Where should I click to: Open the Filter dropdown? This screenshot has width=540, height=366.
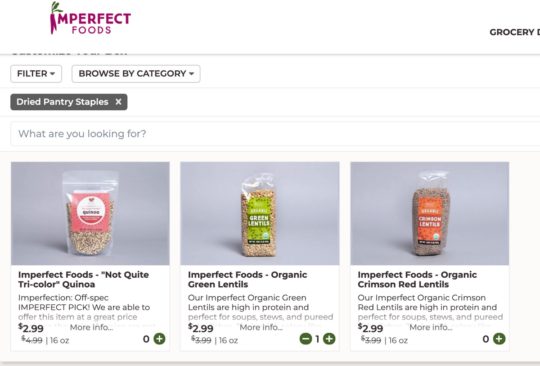(x=36, y=74)
